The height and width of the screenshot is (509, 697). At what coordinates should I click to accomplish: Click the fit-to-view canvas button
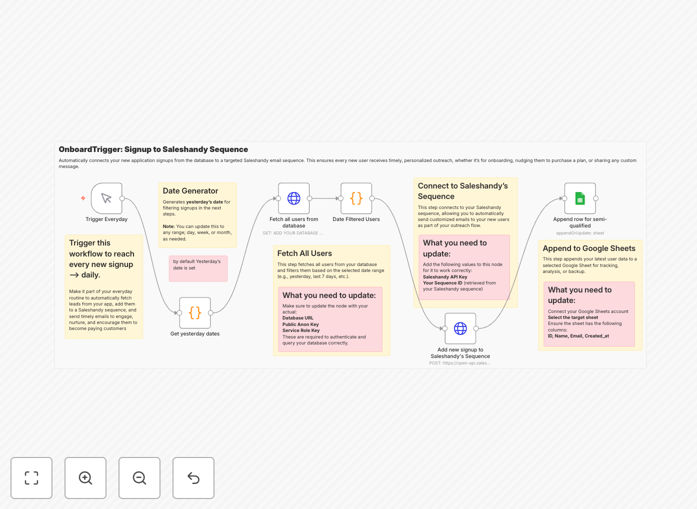(x=32, y=478)
